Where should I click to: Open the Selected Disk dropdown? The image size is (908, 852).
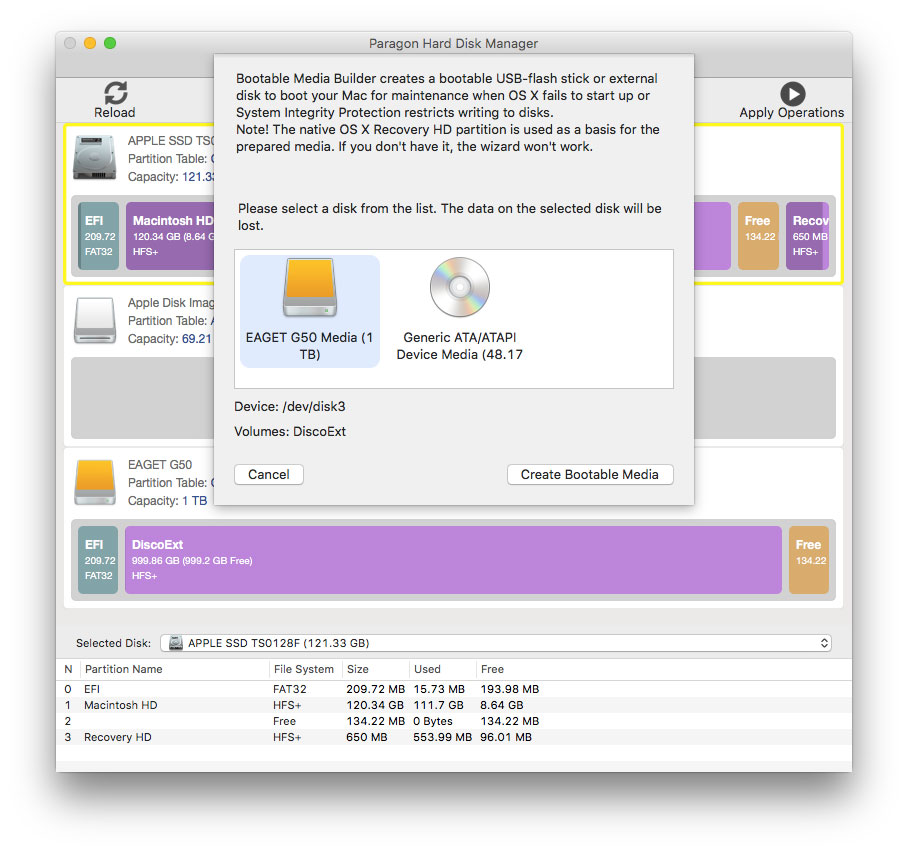pyautogui.click(x=496, y=643)
